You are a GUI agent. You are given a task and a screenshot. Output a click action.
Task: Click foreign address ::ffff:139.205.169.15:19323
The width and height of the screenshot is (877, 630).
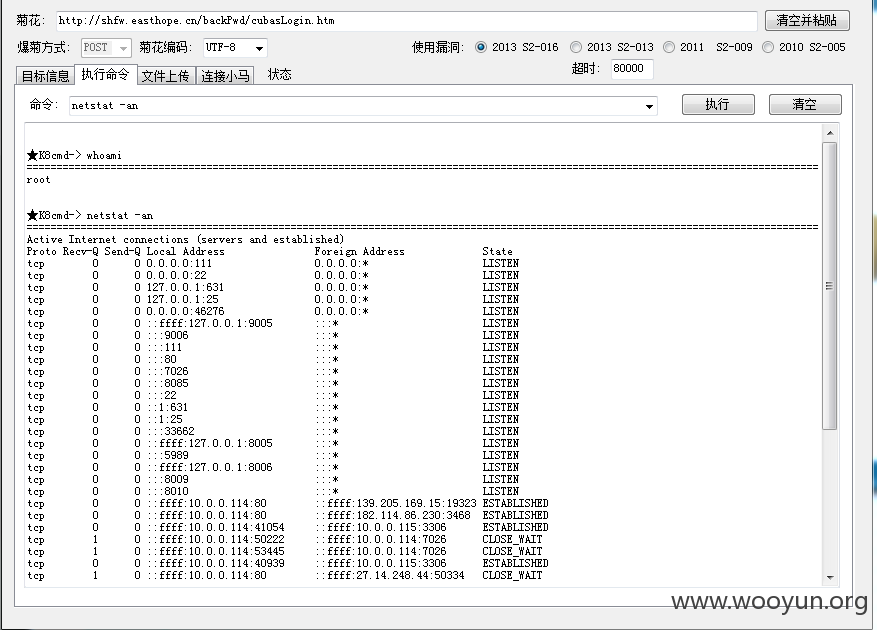tap(396, 504)
